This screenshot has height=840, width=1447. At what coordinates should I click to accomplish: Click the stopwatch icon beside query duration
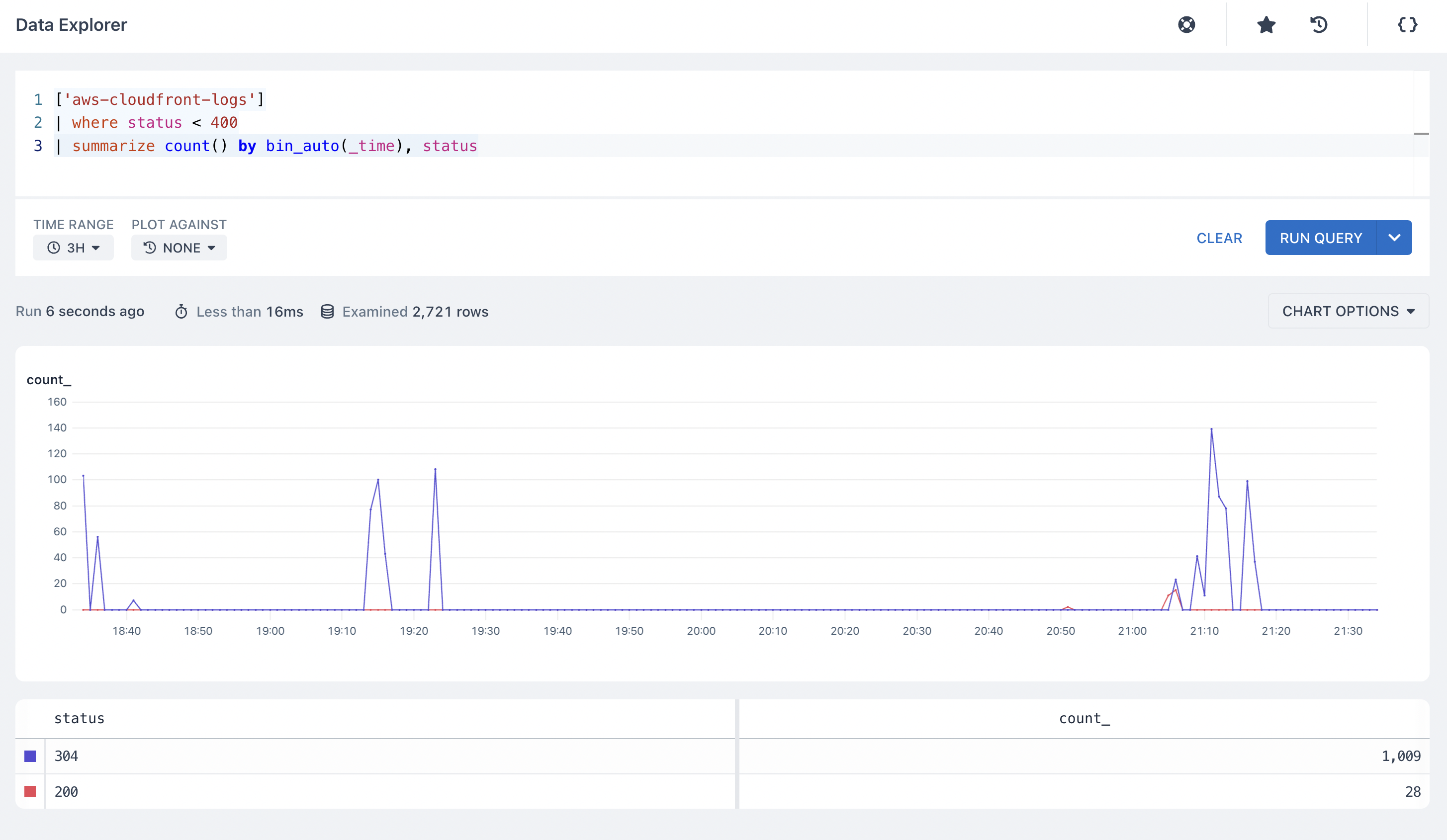coord(181,312)
